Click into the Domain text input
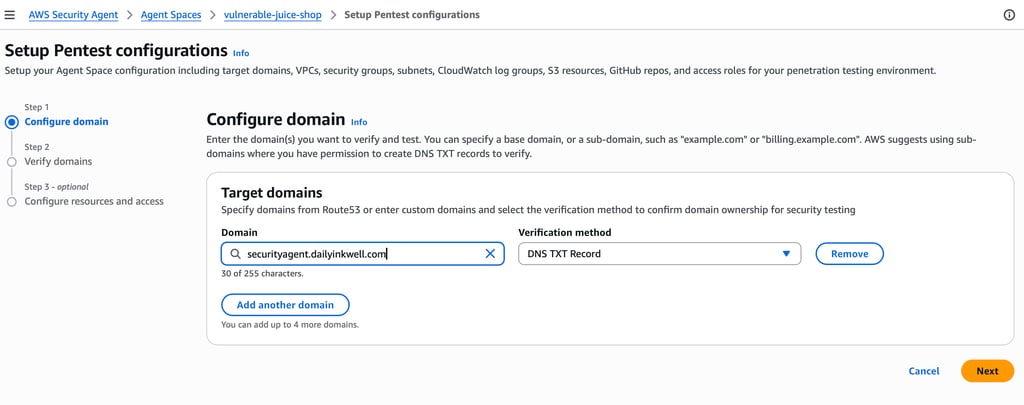Screen dimensions: 1024x405 pos(360,254)
